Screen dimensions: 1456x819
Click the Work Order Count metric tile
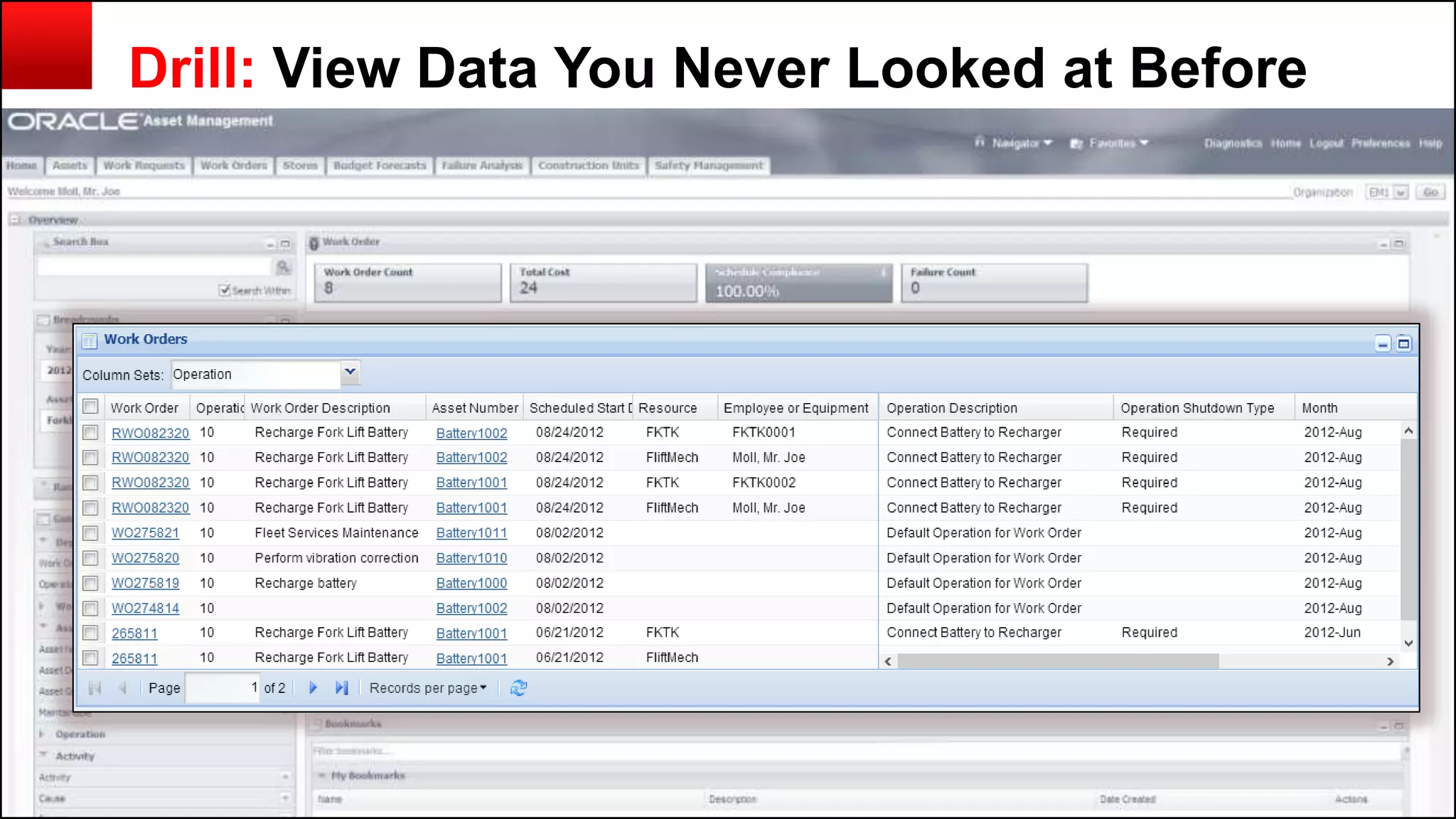click(x=407, y=282)
